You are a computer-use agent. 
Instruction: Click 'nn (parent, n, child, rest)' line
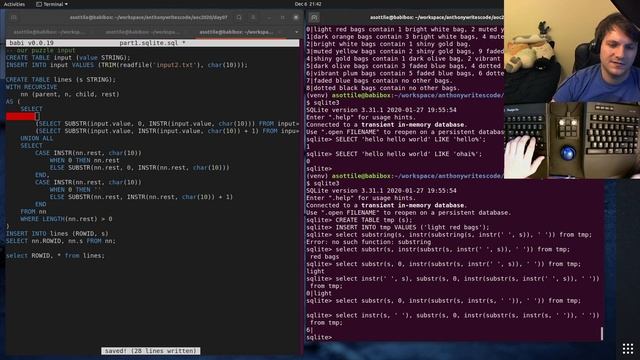[x=70, y=94]
